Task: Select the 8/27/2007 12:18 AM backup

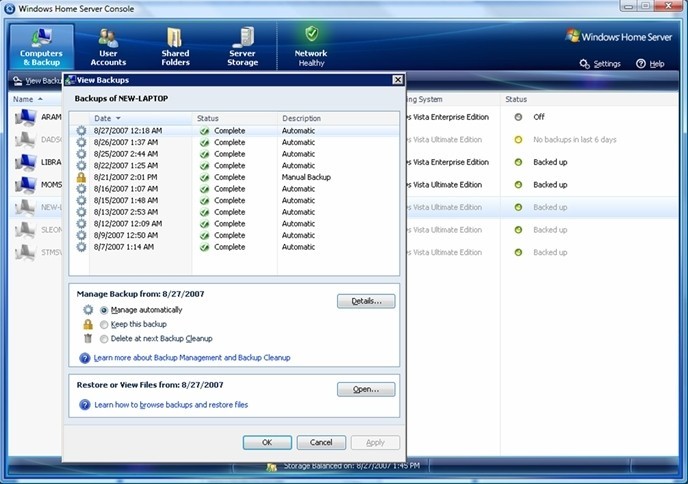Action: tap(235, 131)
